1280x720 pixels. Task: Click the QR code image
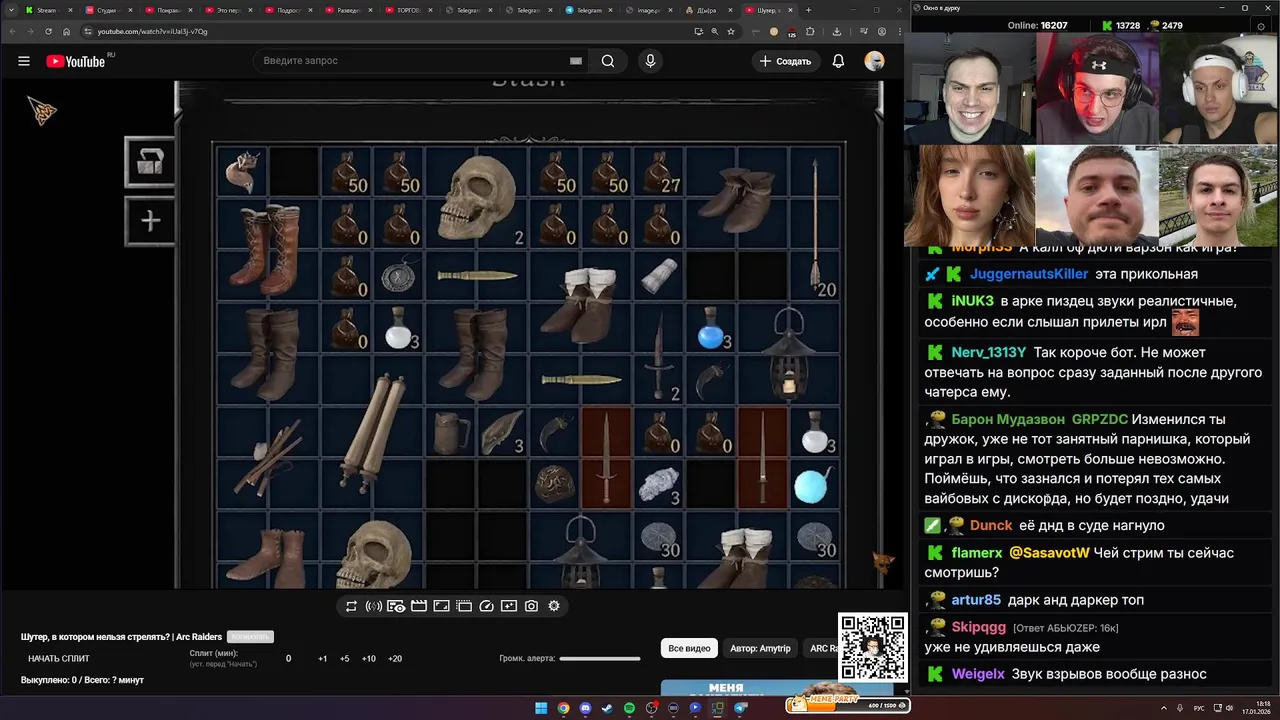(x=873, y=647)
